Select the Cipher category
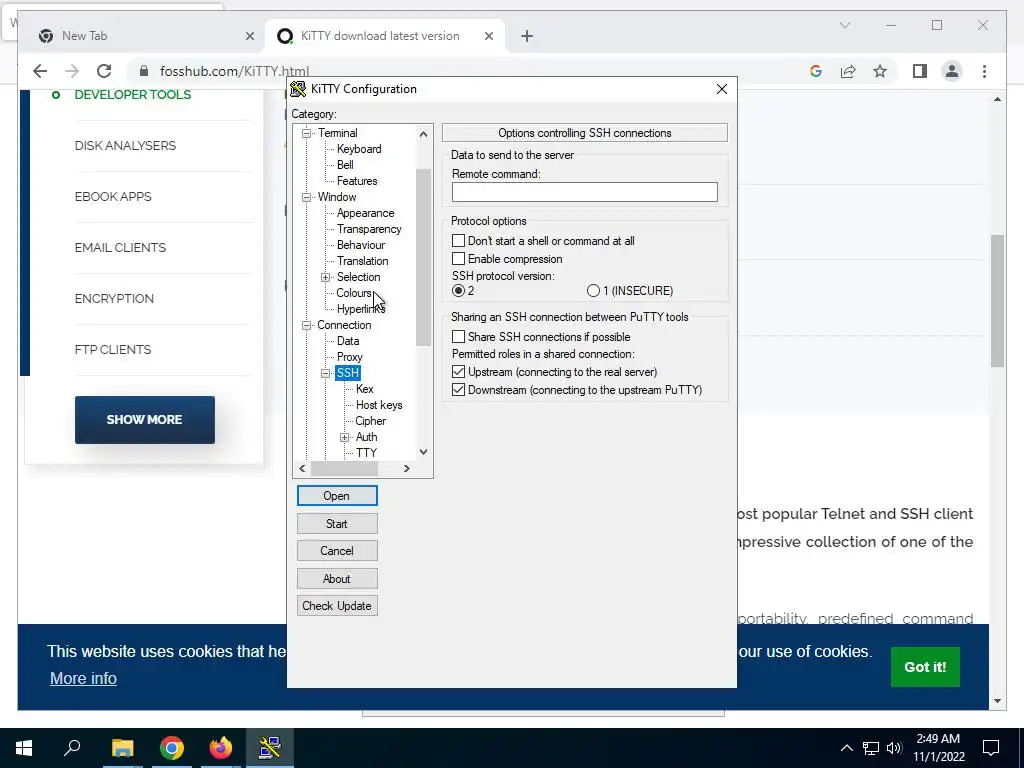This screenshot has height=768, width=1024. coord(370,421)
